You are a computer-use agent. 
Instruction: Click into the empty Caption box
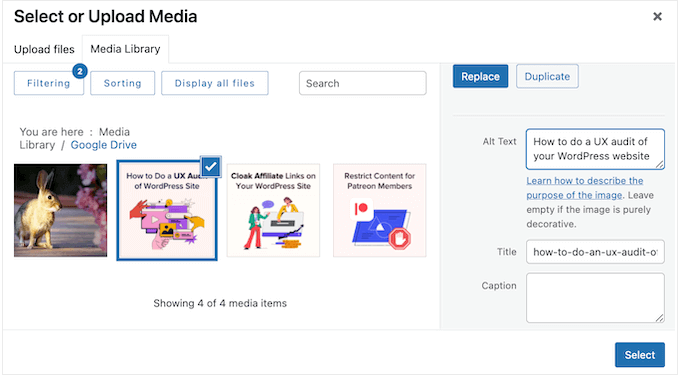tap(595, 298)
